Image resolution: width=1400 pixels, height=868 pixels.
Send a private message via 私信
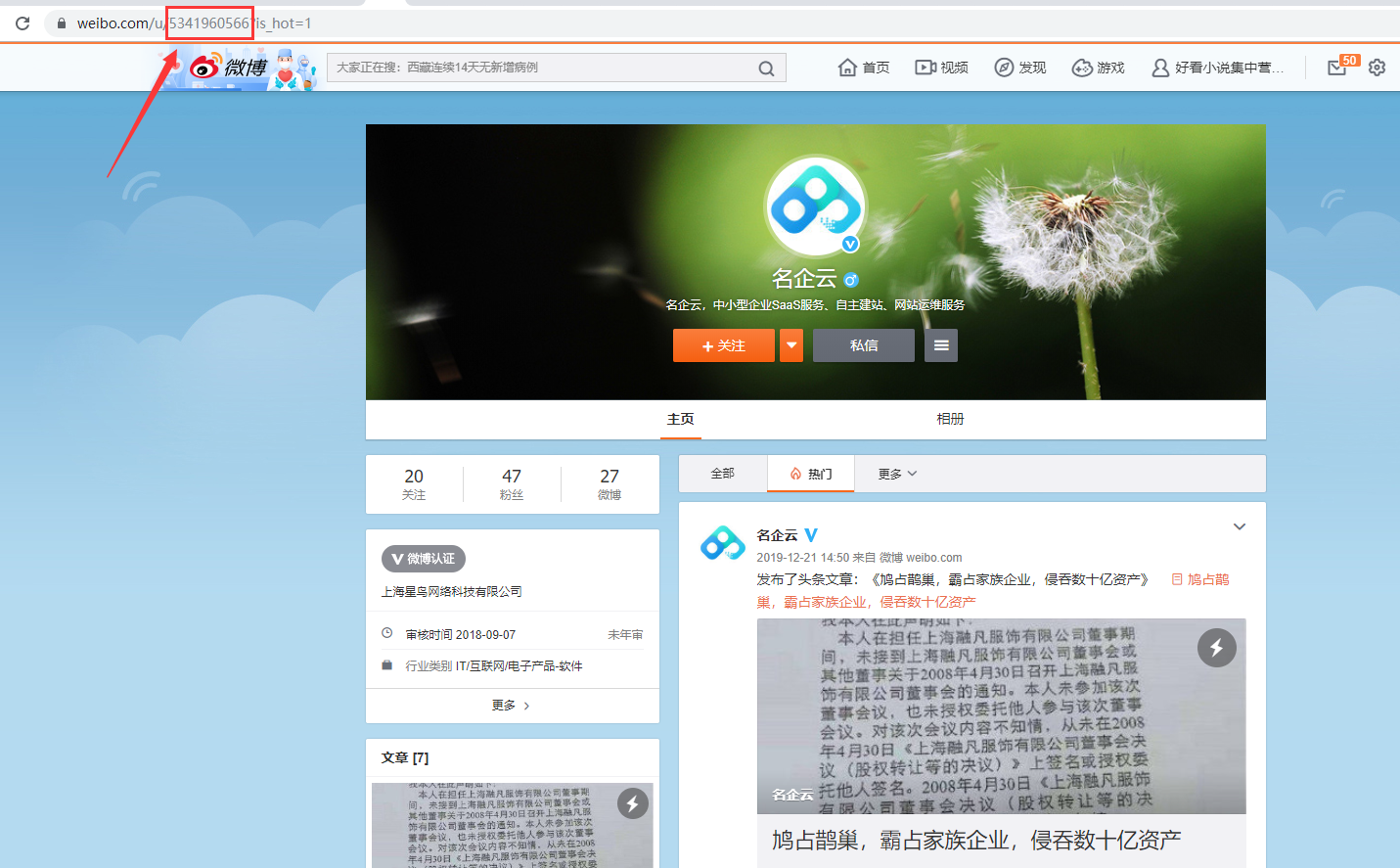864,345
